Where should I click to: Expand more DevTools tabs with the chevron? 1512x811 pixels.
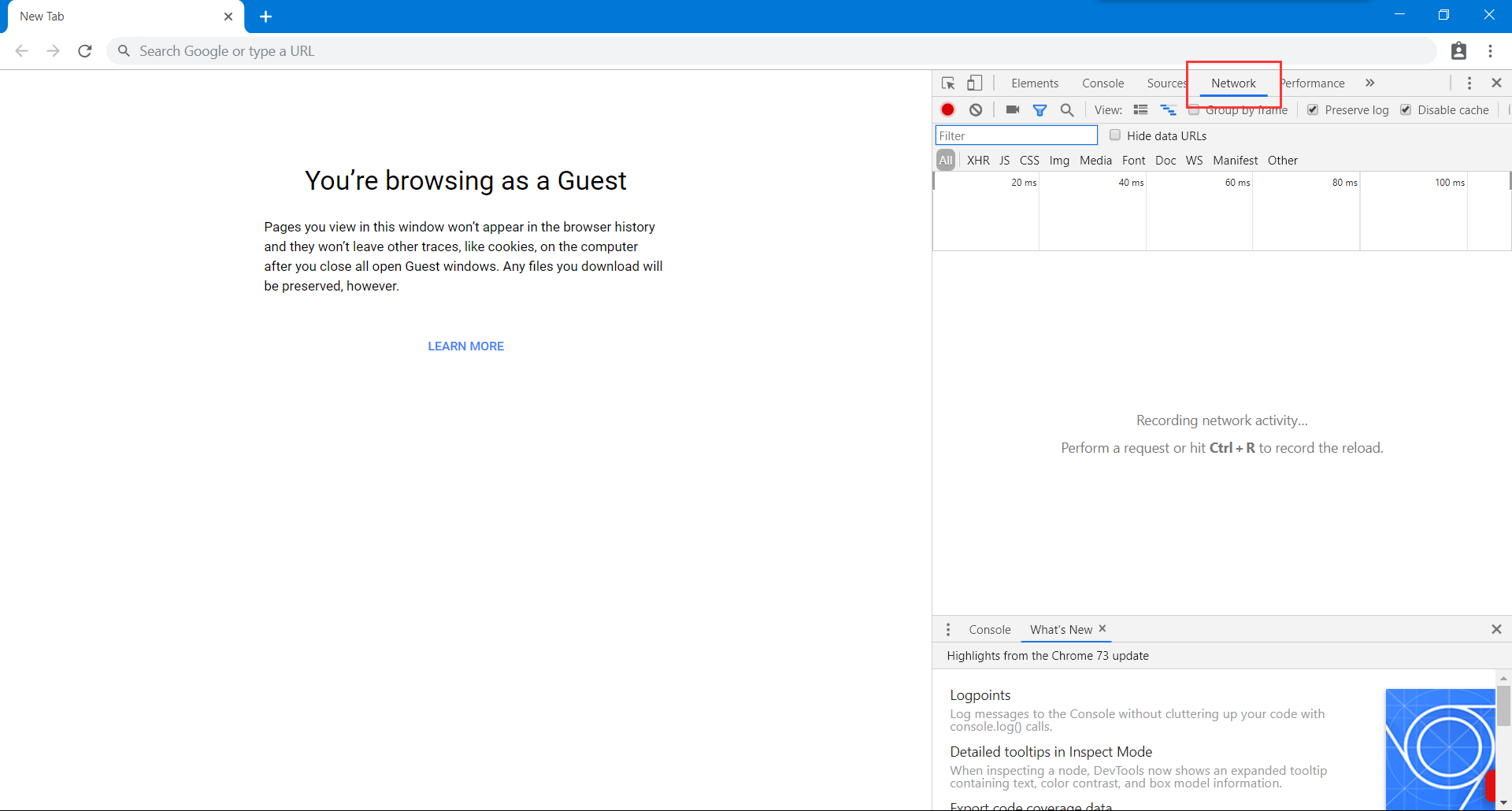point(1370,83)
